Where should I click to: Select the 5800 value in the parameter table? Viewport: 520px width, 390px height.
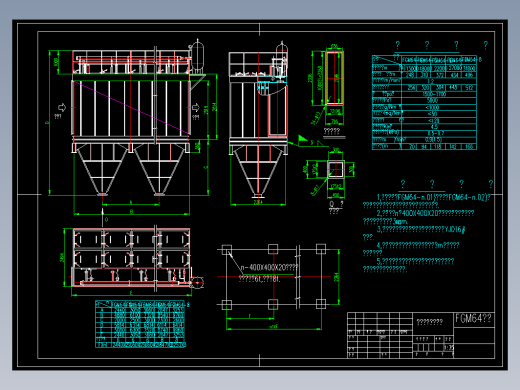[x=432, y=100]
